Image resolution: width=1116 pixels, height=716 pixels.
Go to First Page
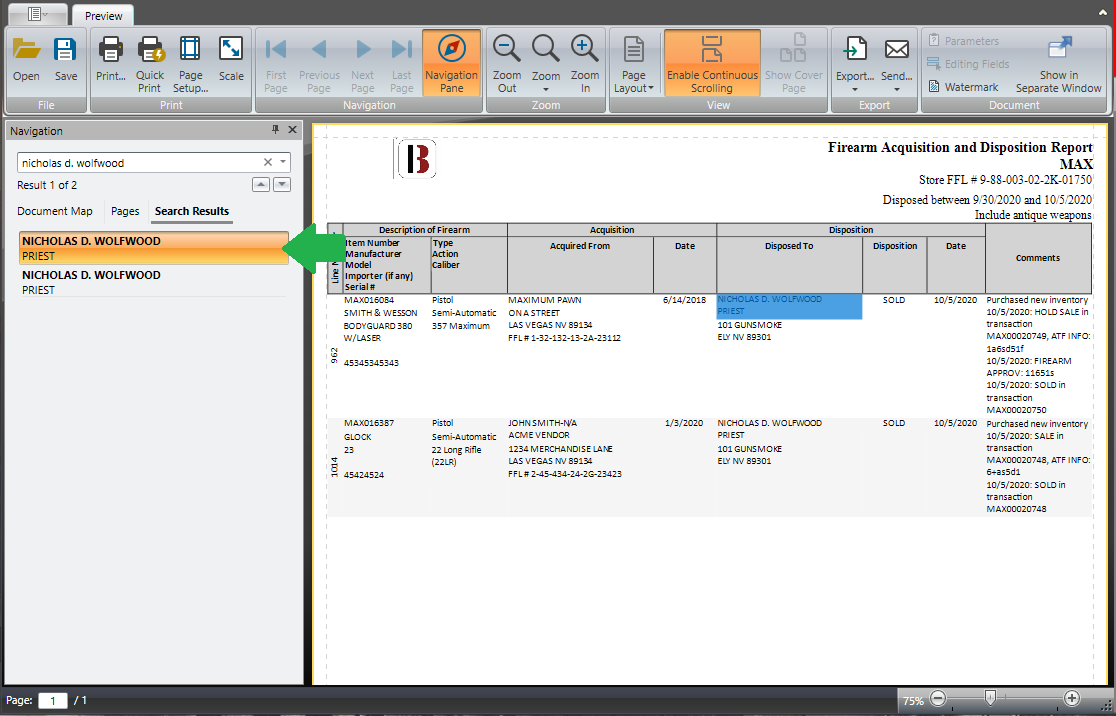pyautogui.click(x=276, y=63)
